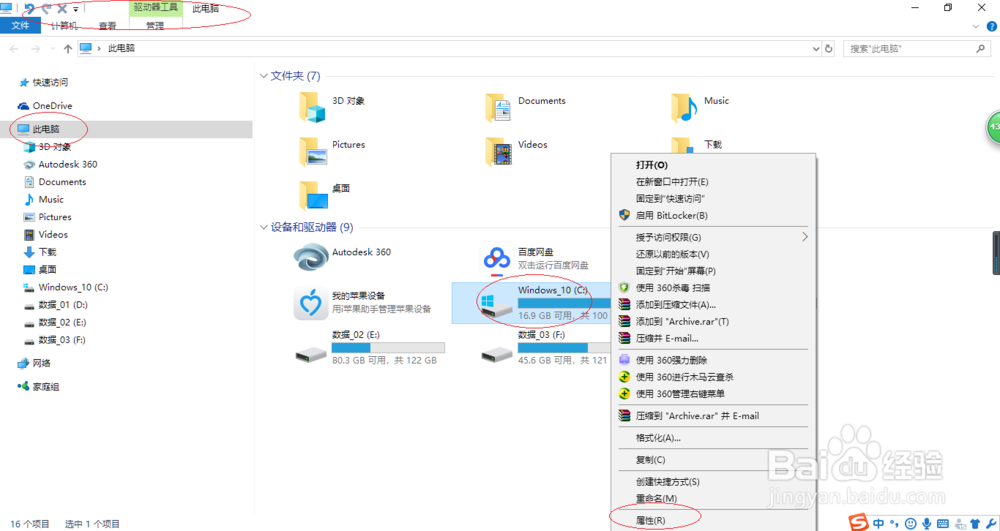Image resolution: width=1000 pixels, height=531 pixels.
Task: Open the Autodesk 360 device icon
Action: click(311, 258)
